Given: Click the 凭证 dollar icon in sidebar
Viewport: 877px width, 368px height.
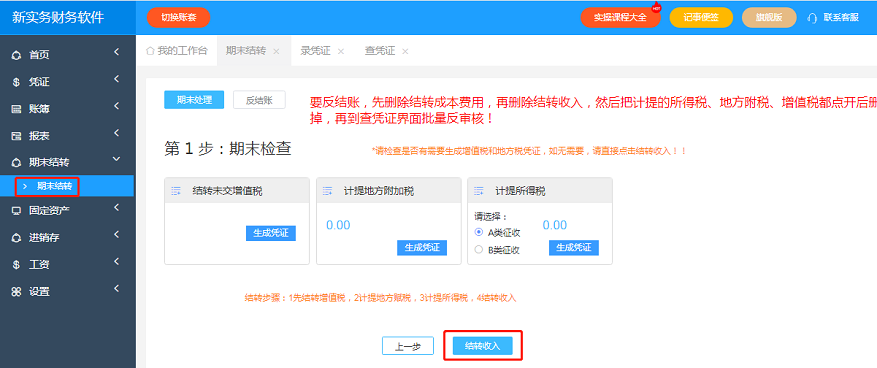Looking at the screenshot, I should pyautogui.click(x=16, y=82).
